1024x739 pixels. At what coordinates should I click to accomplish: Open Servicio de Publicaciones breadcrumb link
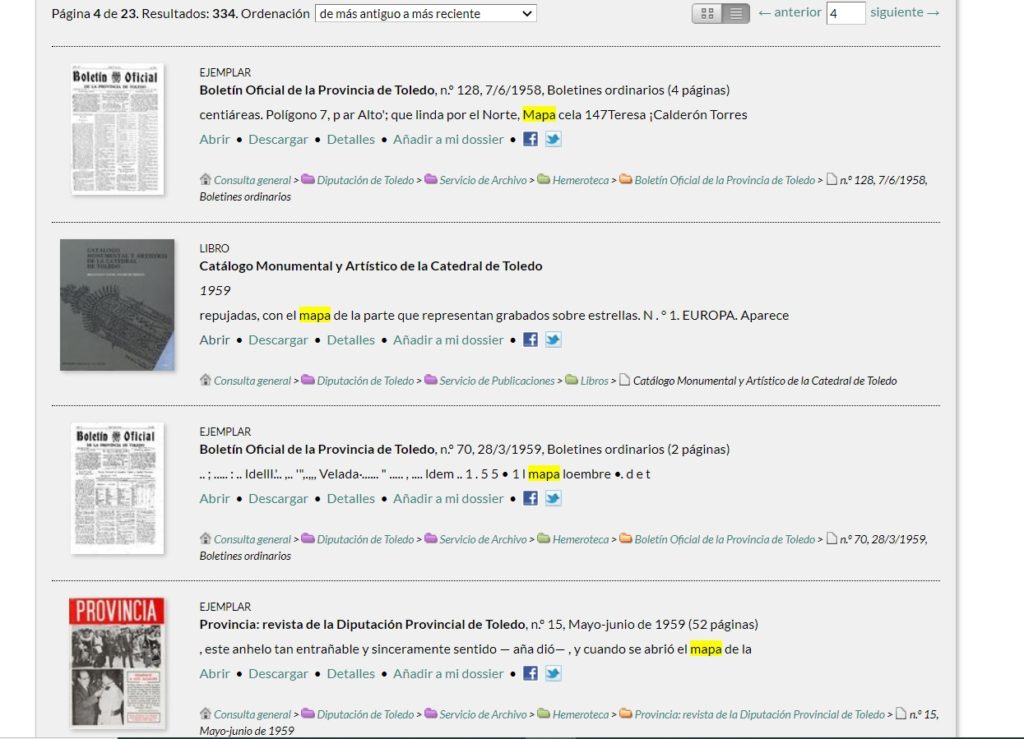(496, 381)
